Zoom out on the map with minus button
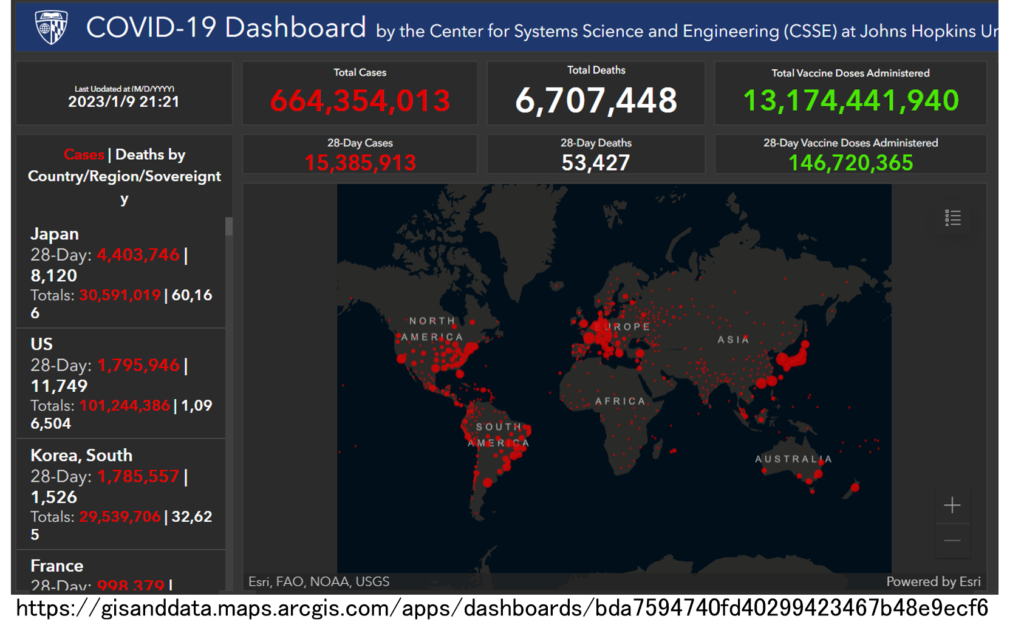The height and width of the screenshot is (636, 1024). 952,541
